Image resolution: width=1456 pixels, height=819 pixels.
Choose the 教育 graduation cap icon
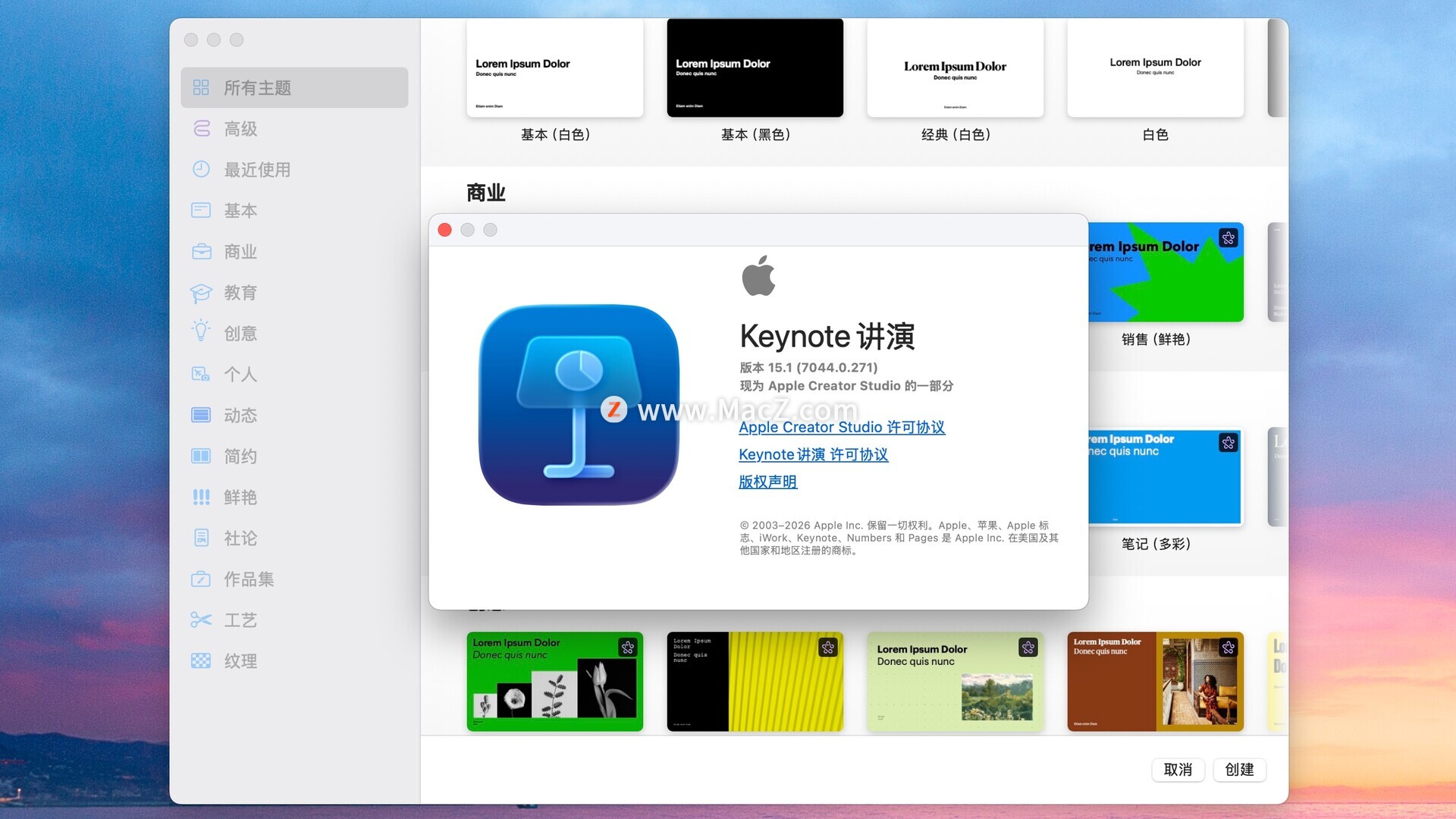pyautogui.click(x=201, y=293)
